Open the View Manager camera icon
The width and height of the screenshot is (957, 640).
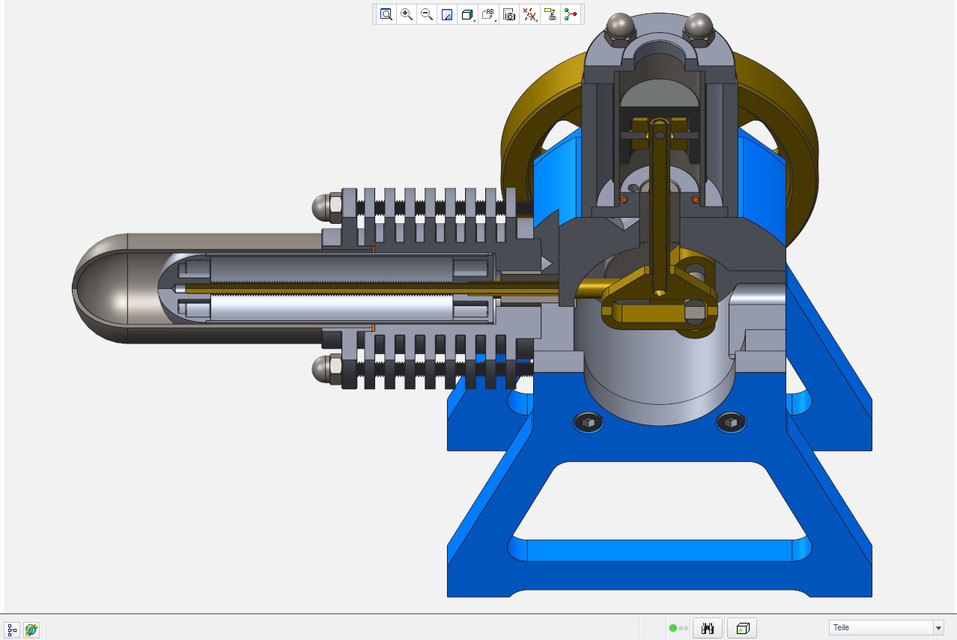click(509, 14)
